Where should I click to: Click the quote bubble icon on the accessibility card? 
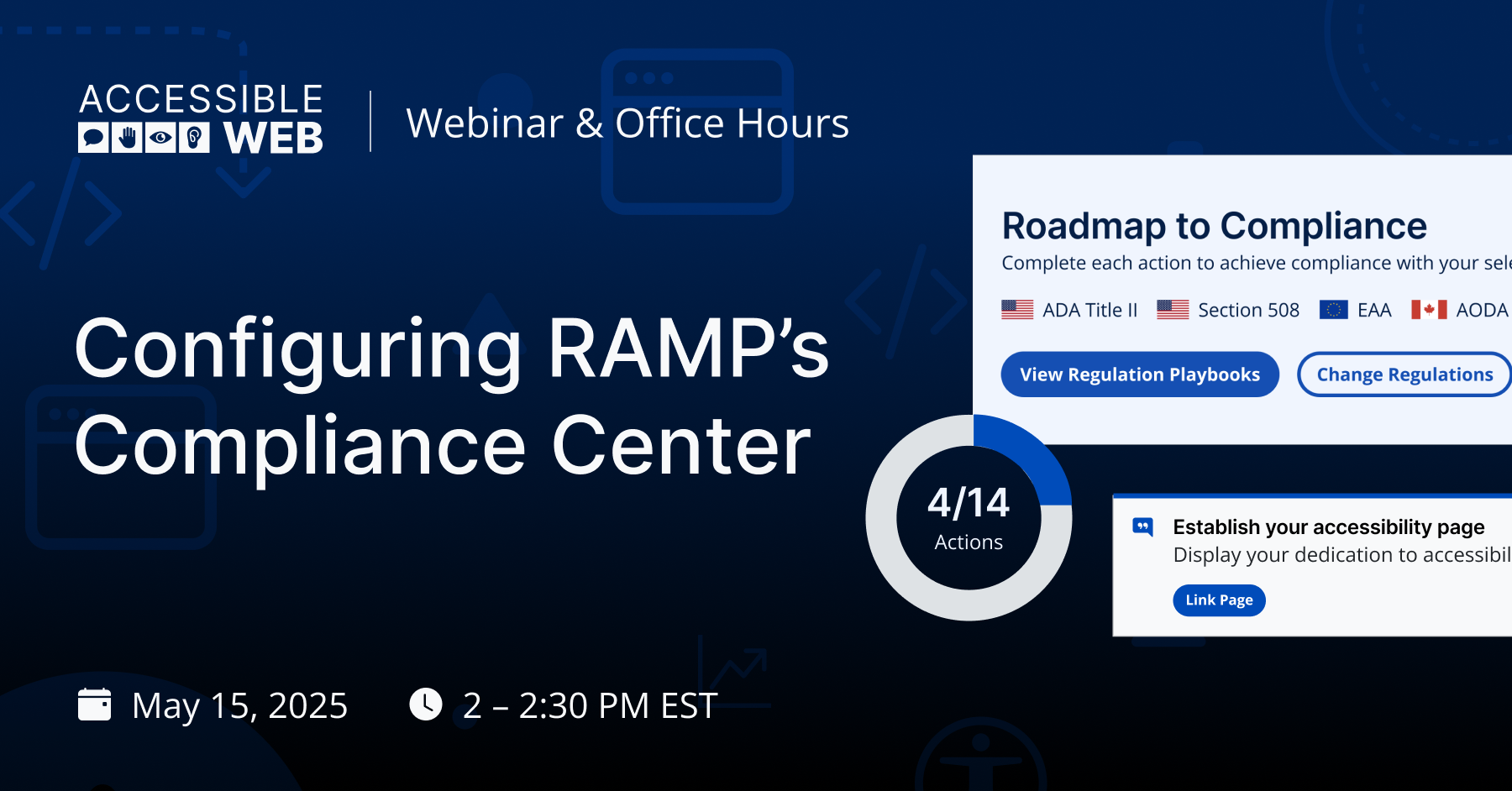1142,527
